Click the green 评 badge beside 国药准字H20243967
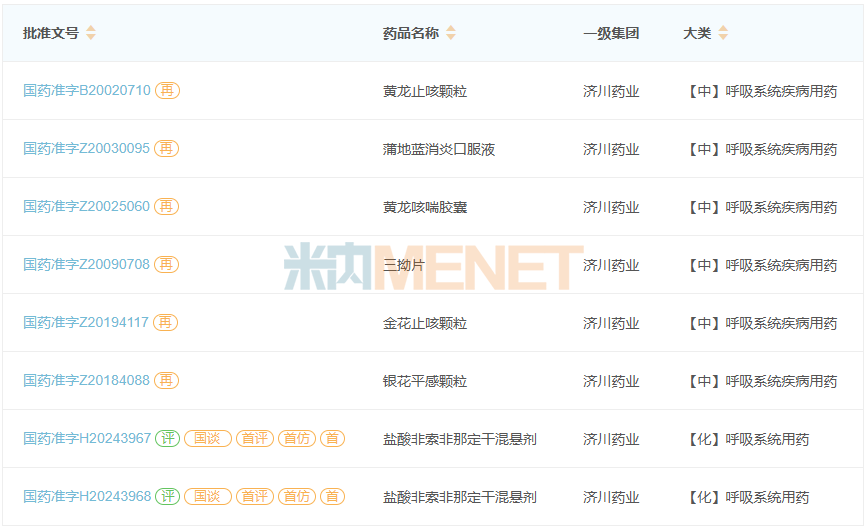Viewport: 868px width, 531px height. pyautogui.click(x=168, y=439)
